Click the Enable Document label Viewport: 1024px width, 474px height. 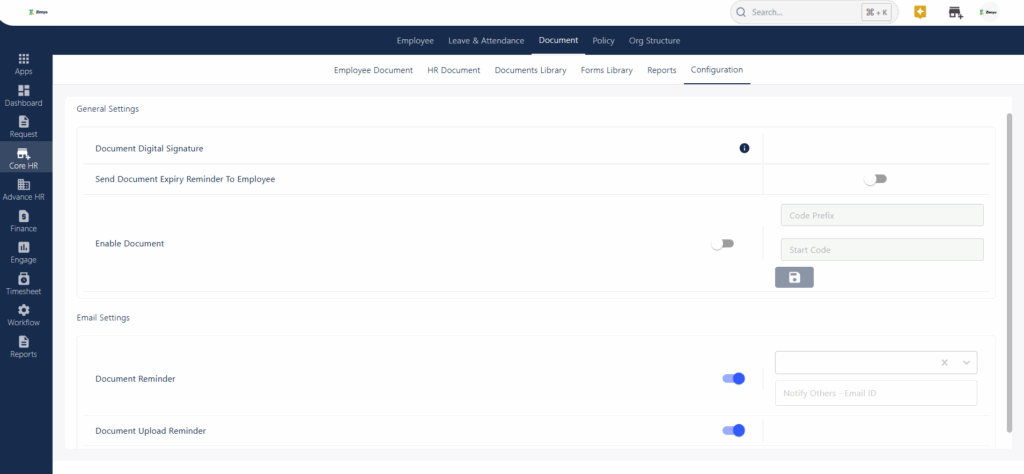pyautogui.click(x=129, y=244)
